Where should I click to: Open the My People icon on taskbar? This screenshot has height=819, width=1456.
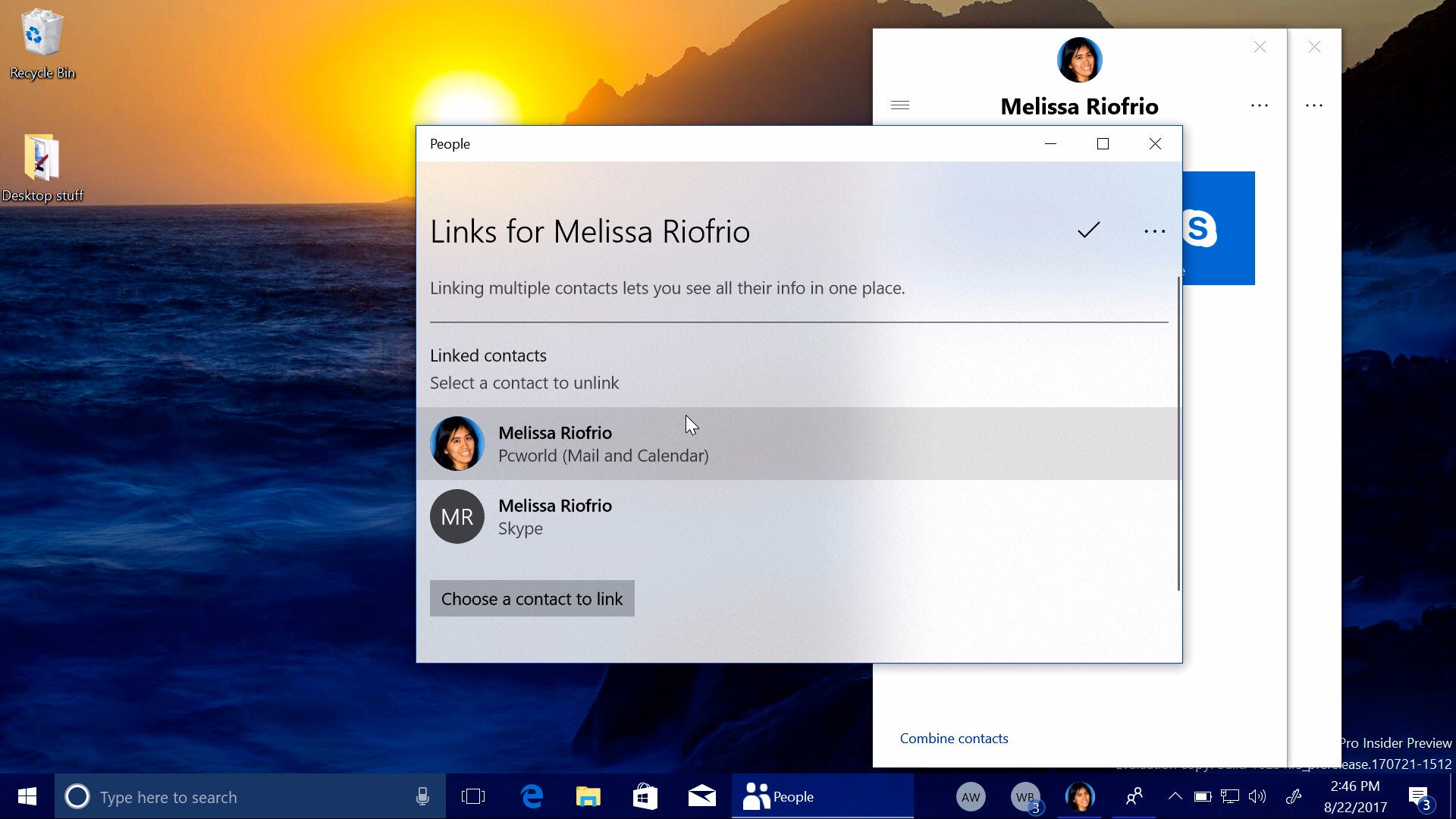[x=1134, y=796]
